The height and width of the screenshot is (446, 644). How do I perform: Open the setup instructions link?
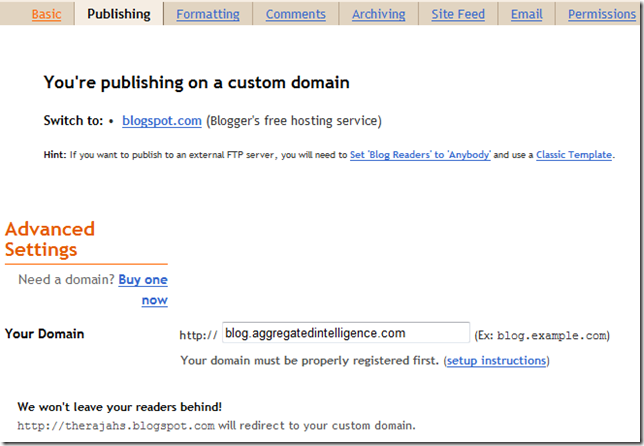pyautogui.click(x=497, y=360)
